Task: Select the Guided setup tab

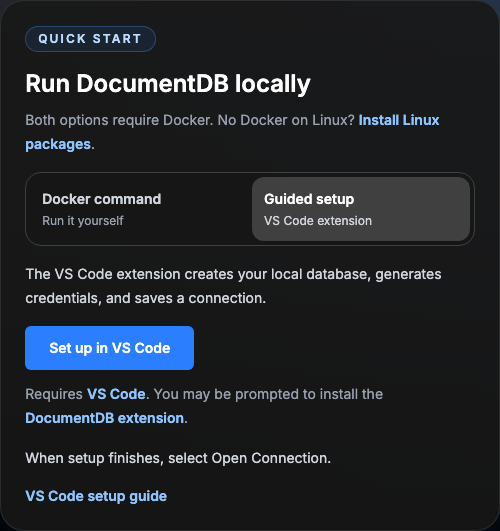Action: (x=361, y=209)
